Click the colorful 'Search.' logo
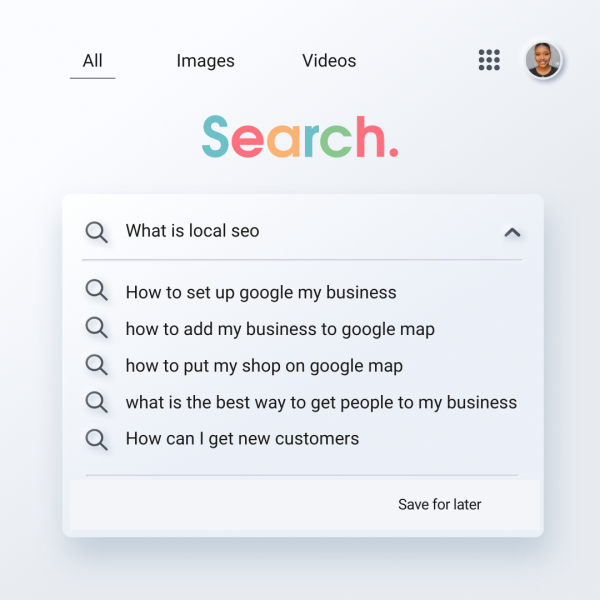The image size is (600, 600). (x=300, y=137)
